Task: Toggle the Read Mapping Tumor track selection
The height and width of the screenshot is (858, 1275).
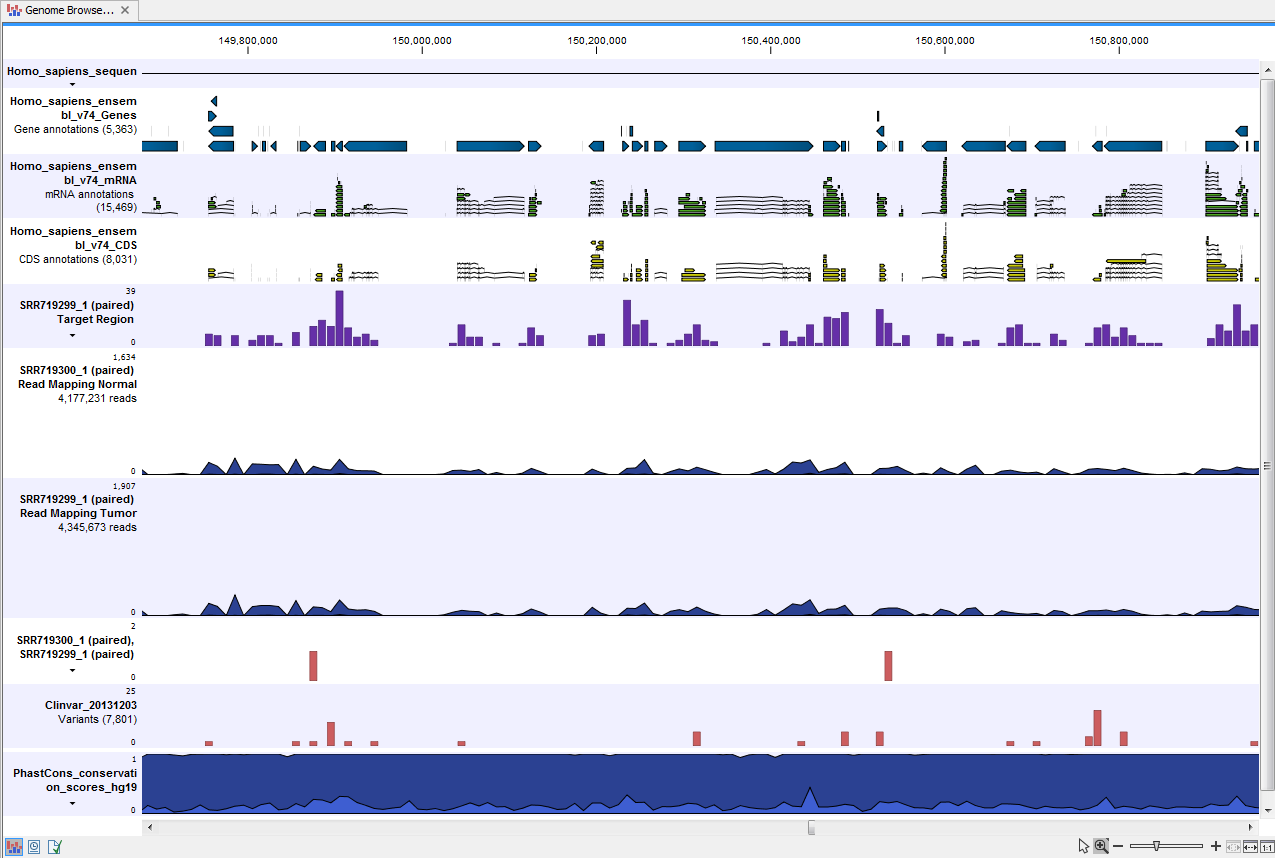Action: (x=77, y=513)
